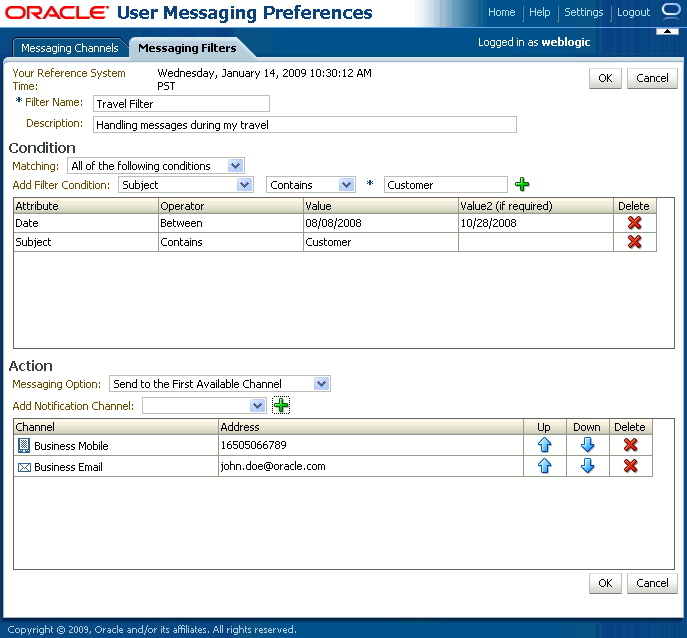Select the Business Email channel row text
This screenshot has width=687, height=638.
68,467
